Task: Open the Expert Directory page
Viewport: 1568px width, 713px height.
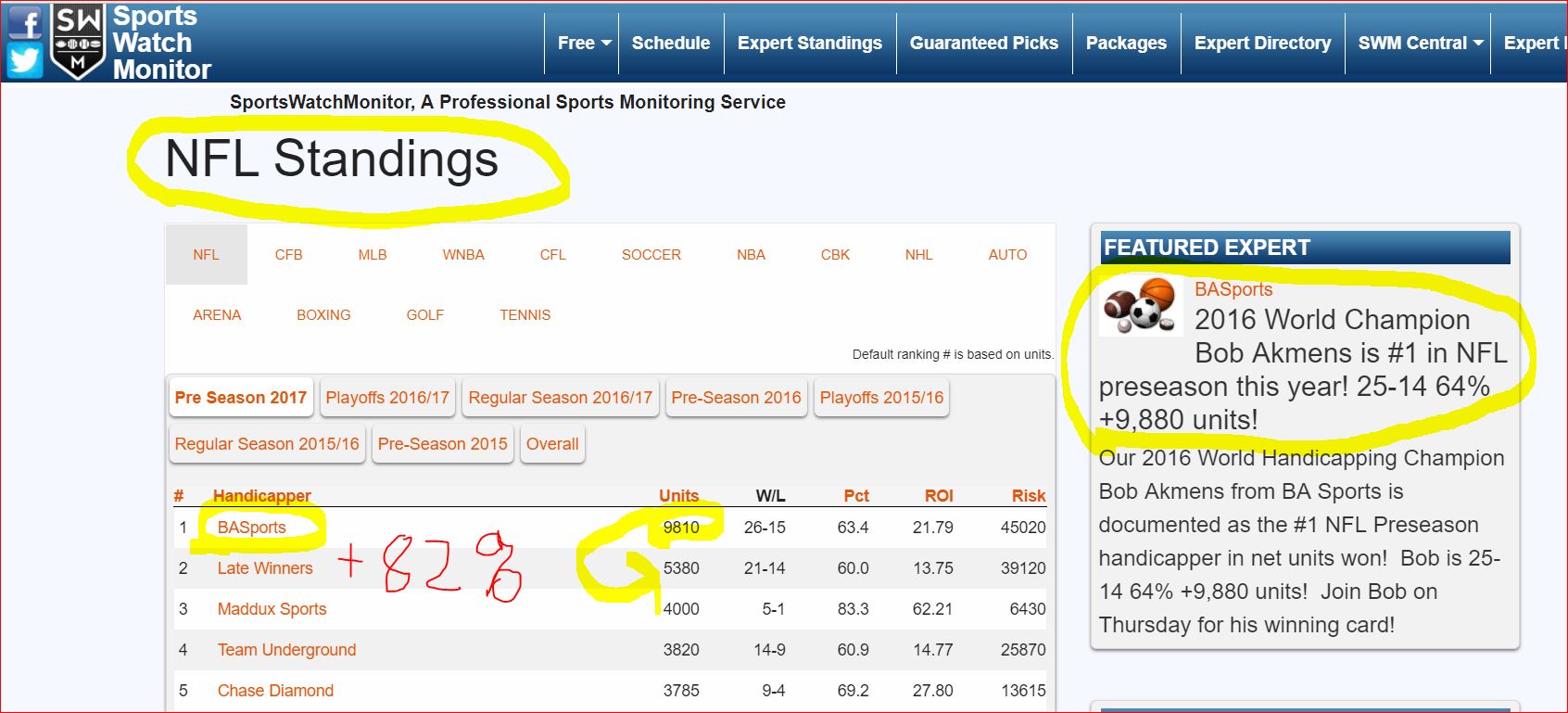Action: [x=1262, y=43]
